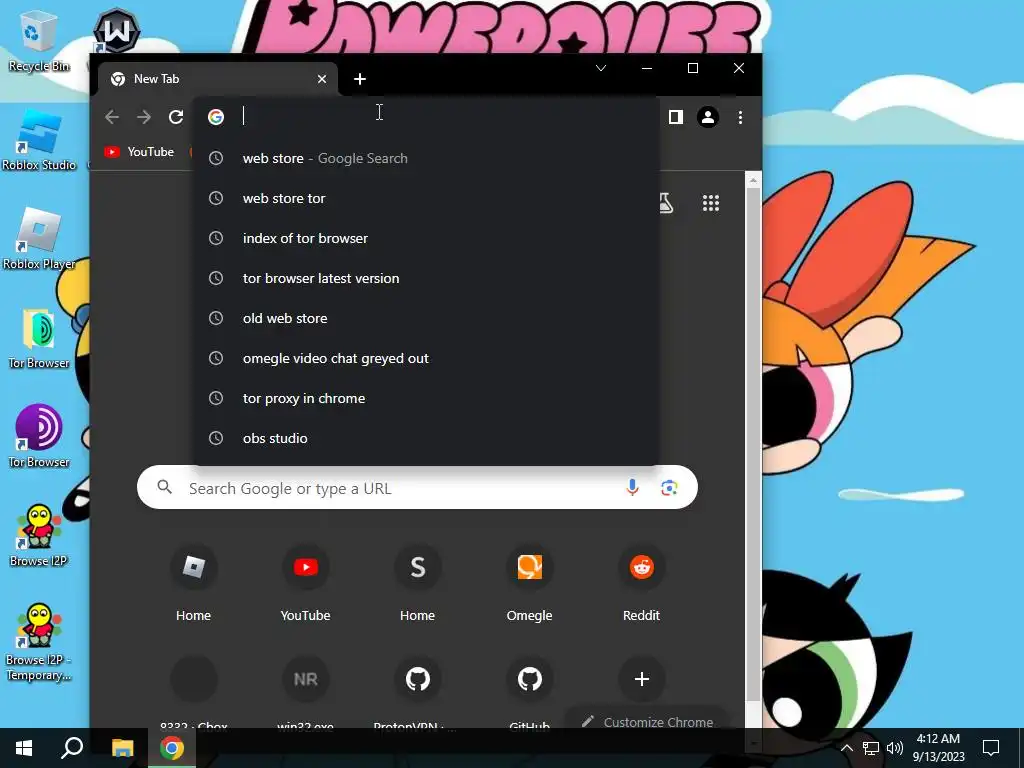Image resolution: width=1024 pixels, height=768 pixels.
Task: Open Roblox Studio desktop shortcut
Action: coord(39,140)
